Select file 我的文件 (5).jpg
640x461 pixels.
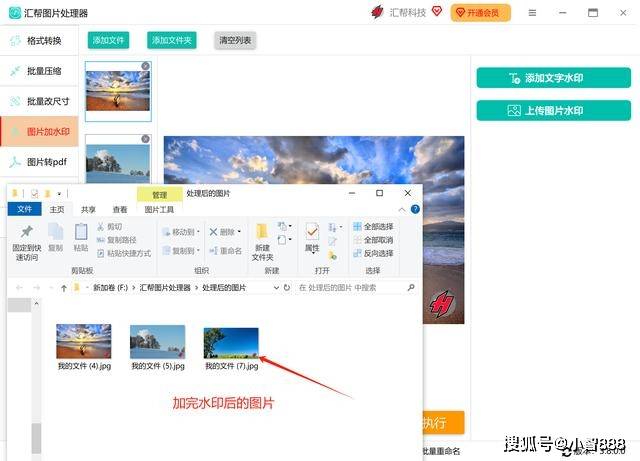tap(158, 347)
